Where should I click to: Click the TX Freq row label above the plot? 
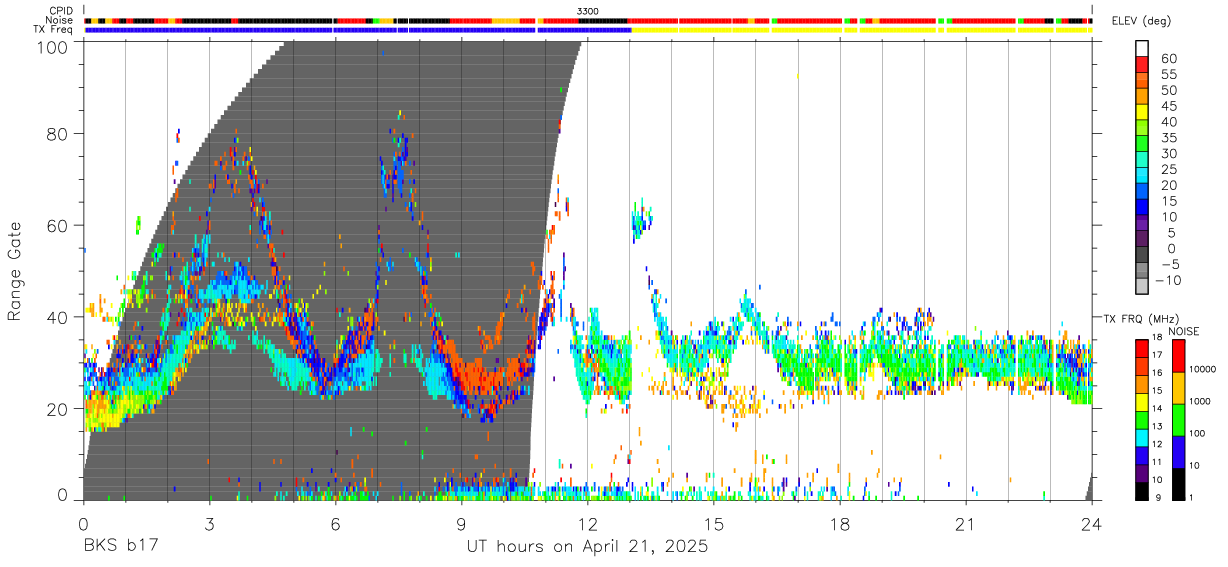pyautogui.click(x=52, y=29)
